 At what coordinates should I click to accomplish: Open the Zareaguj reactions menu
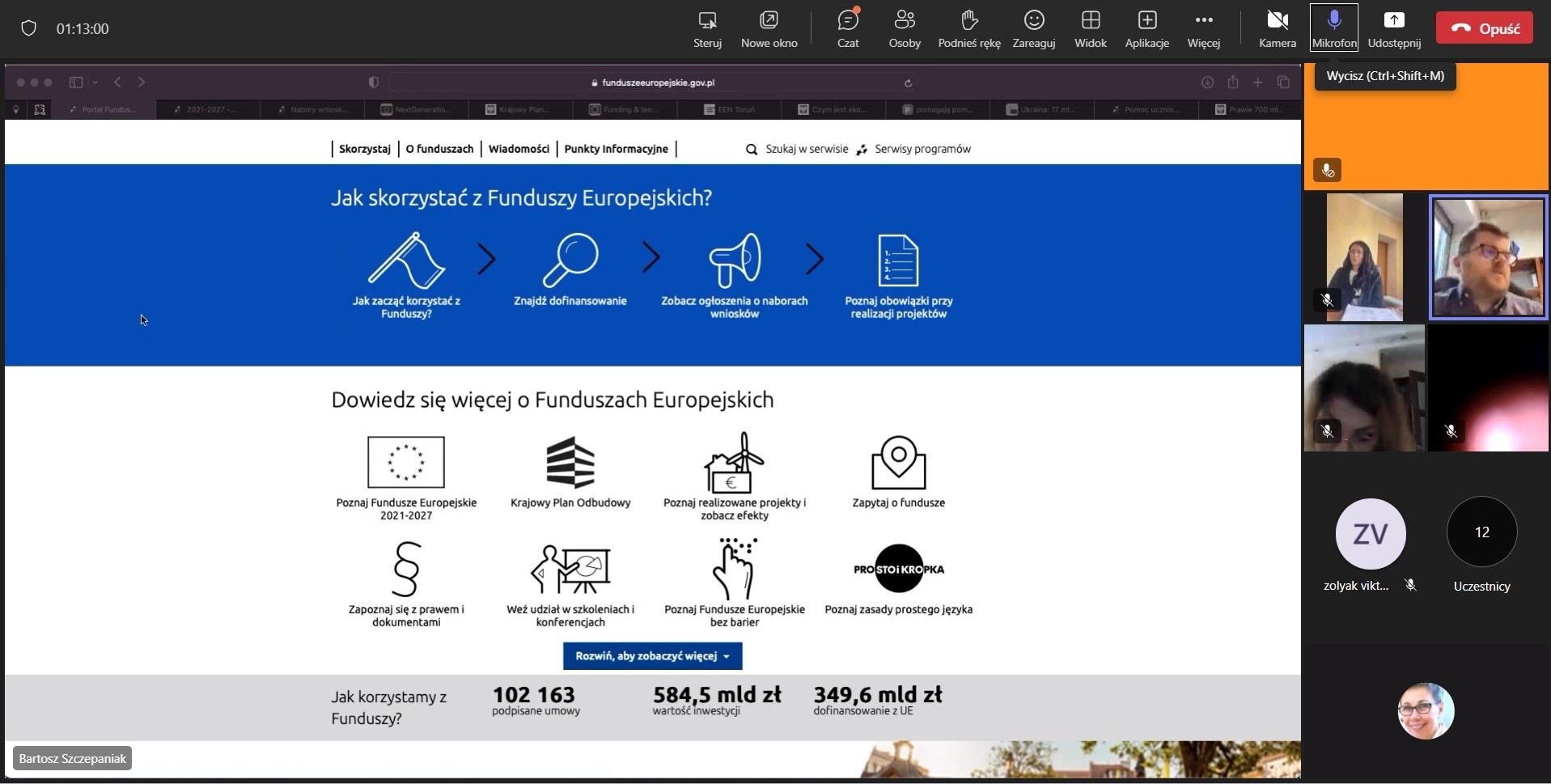click(1033, 28)
